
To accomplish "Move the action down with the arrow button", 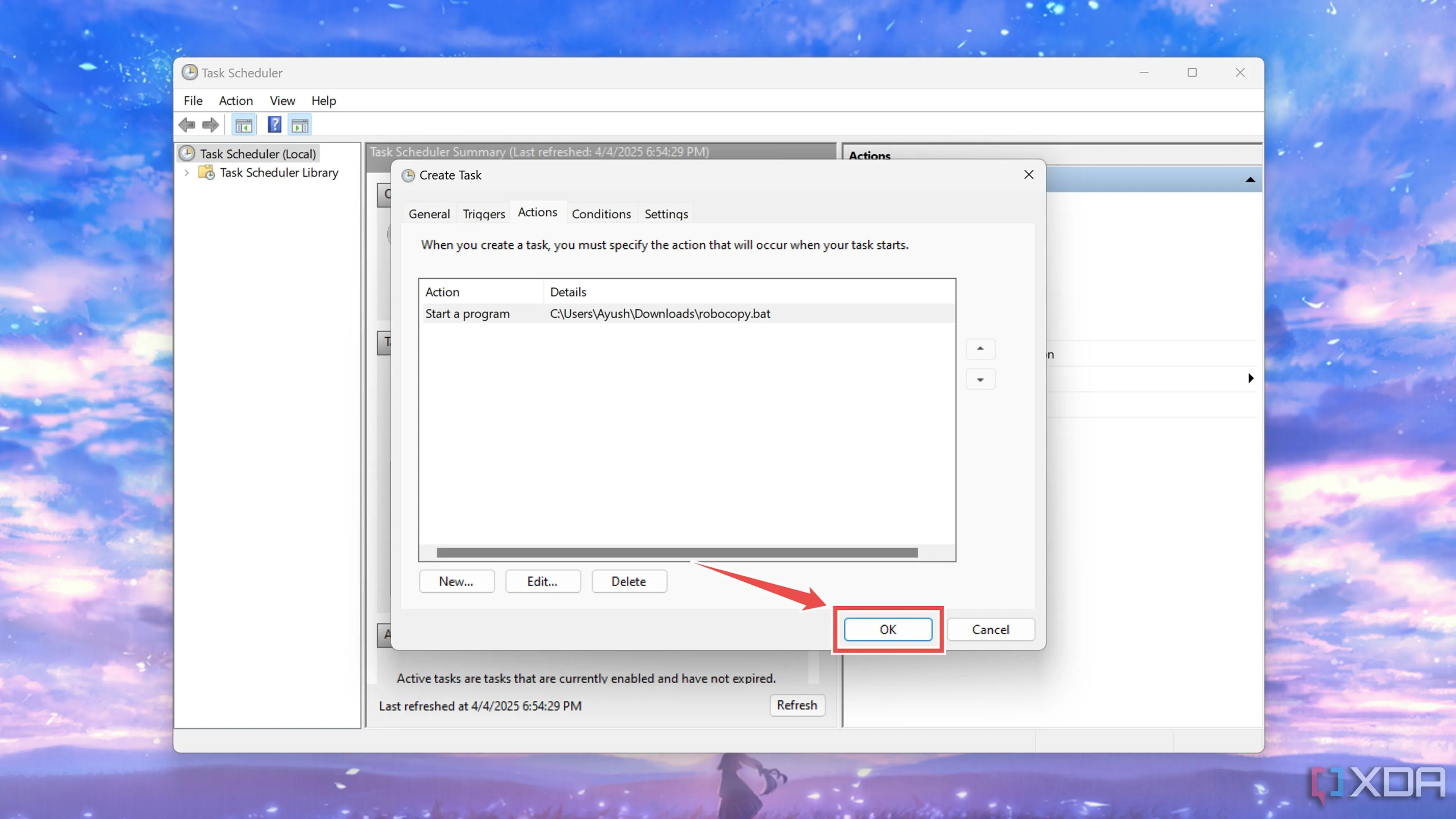I will [980, 380].
